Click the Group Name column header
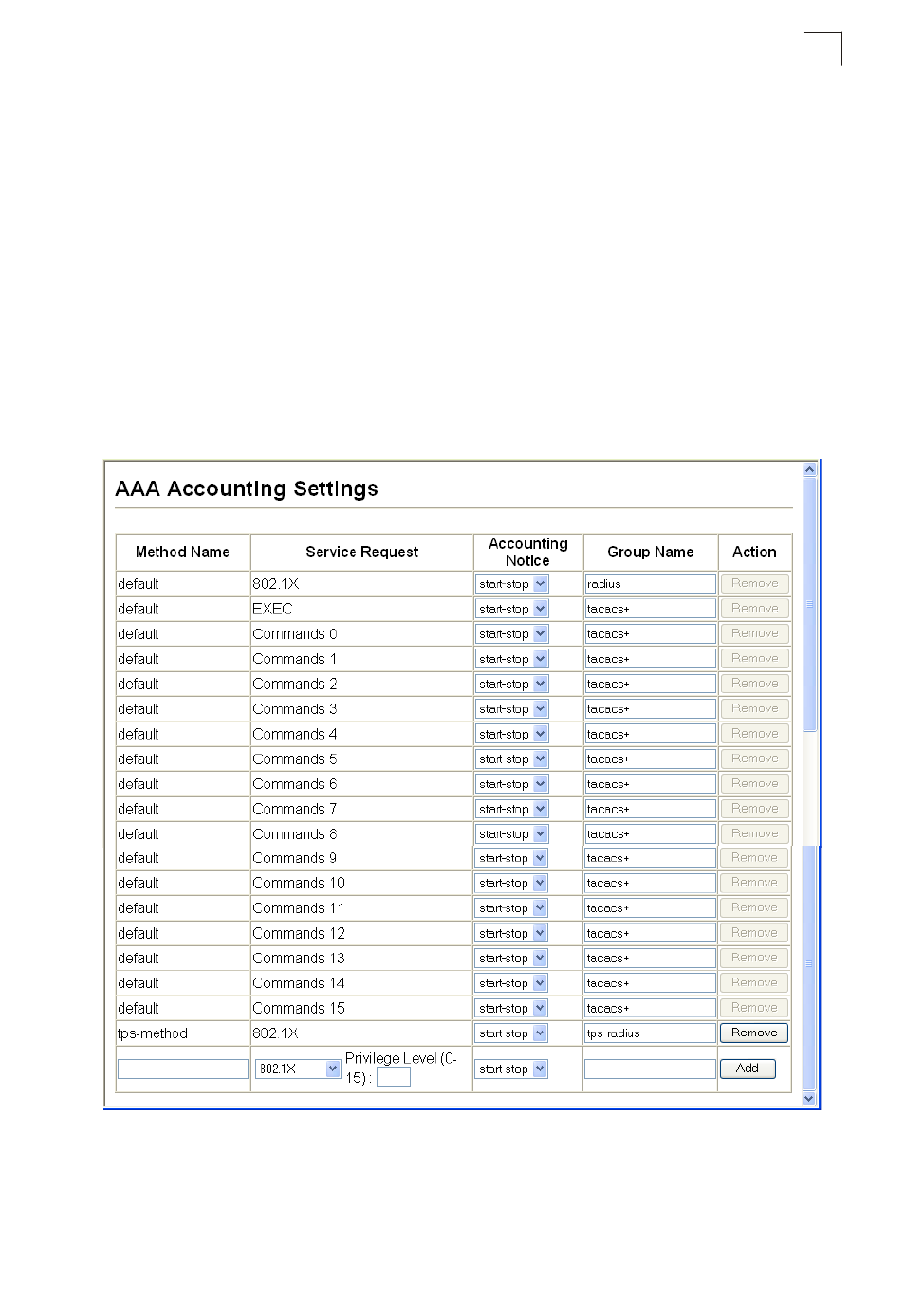This screenshot has width=905, height=1316. pos(650,552)
